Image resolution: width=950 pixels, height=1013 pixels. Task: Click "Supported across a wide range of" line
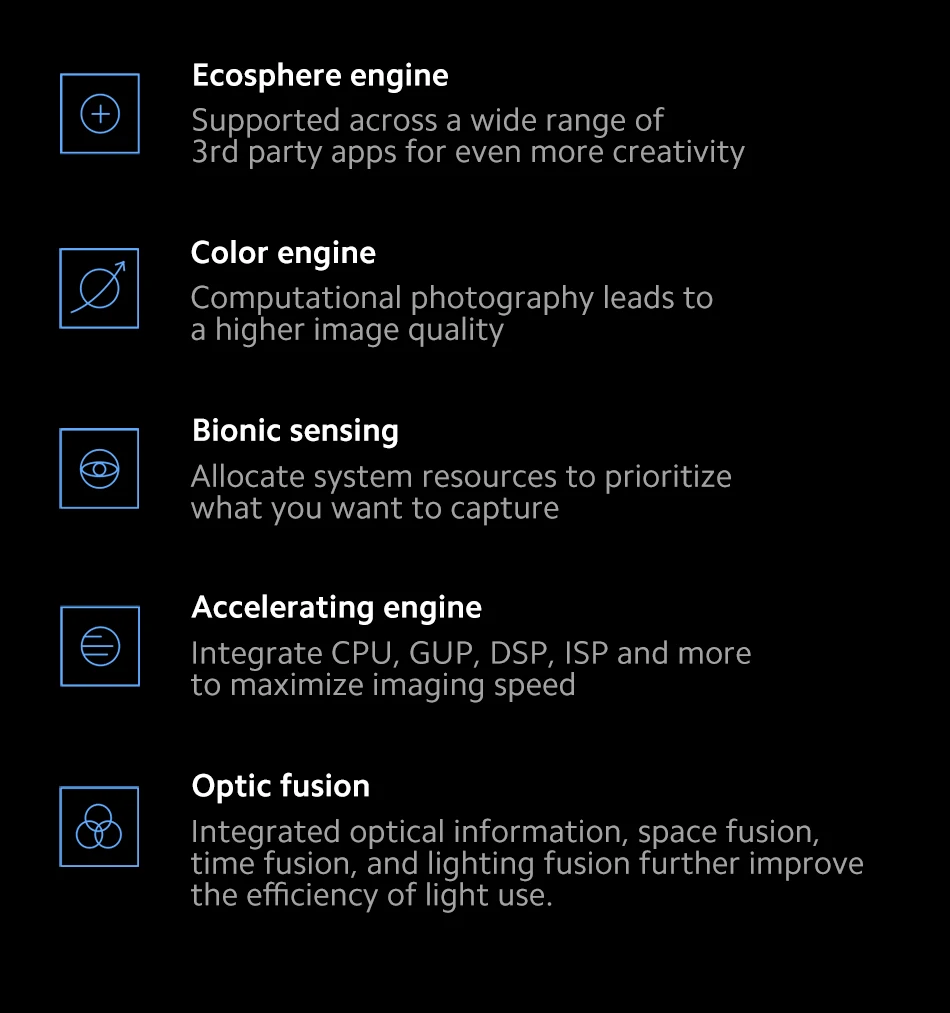point(427,121)
